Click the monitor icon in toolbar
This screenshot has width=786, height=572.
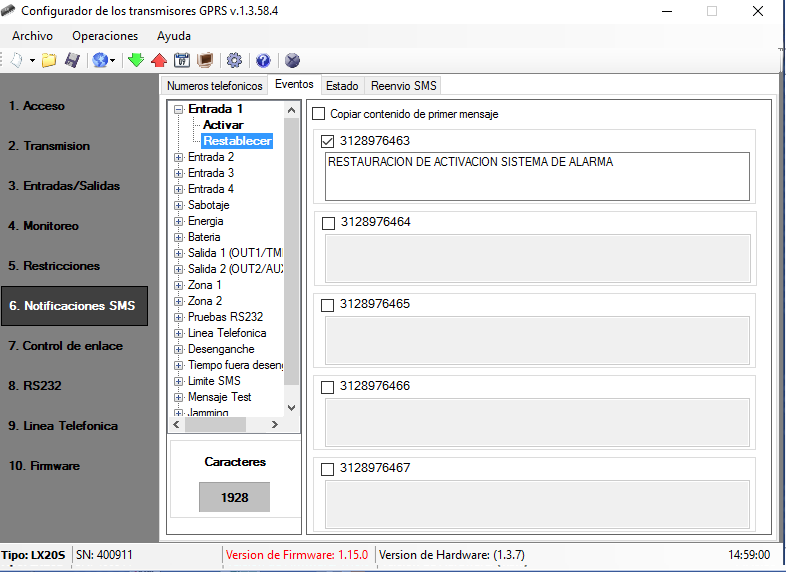tap(205, 61)
